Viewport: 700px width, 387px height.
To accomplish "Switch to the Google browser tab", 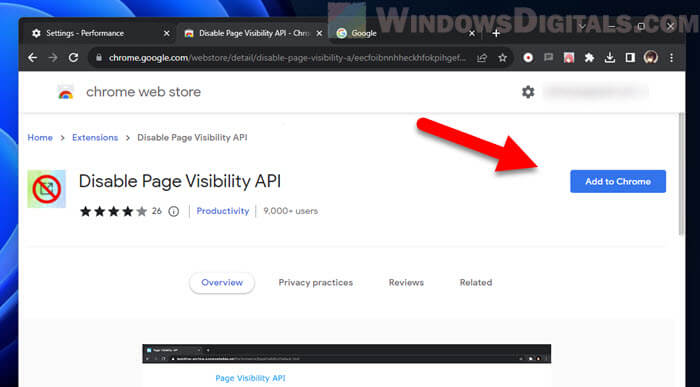I will (x=406, y=33).
